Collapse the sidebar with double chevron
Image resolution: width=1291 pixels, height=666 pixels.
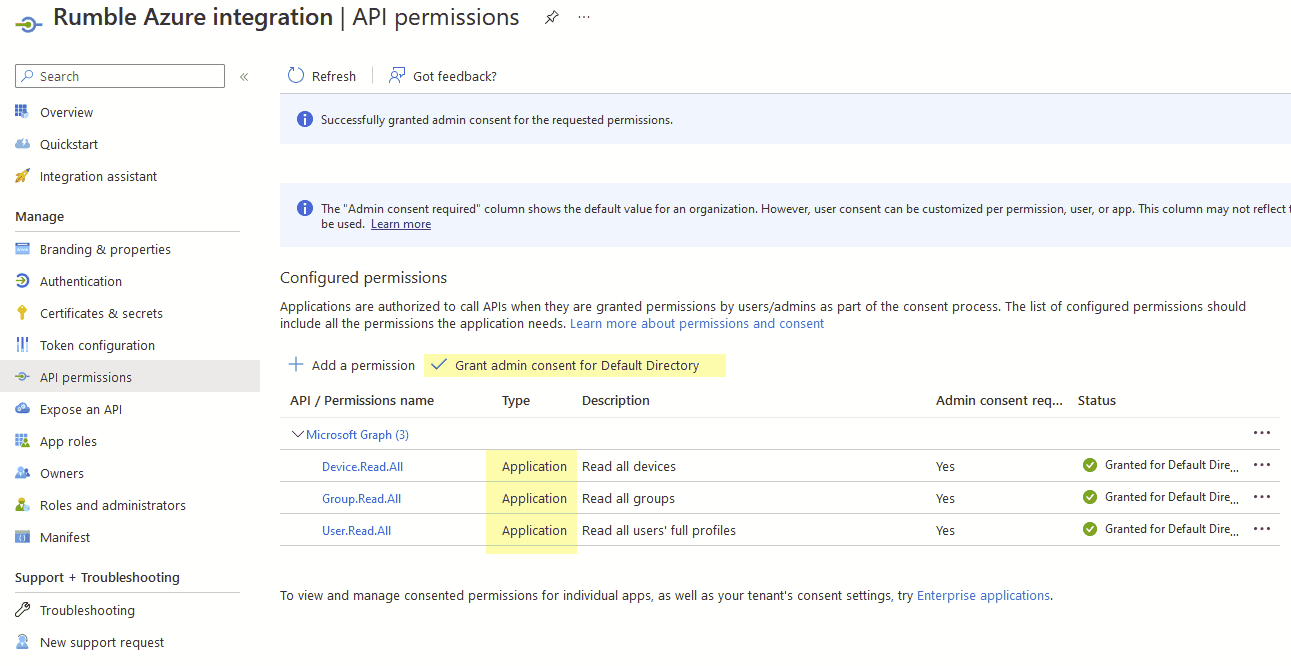(x=244, y=76)
